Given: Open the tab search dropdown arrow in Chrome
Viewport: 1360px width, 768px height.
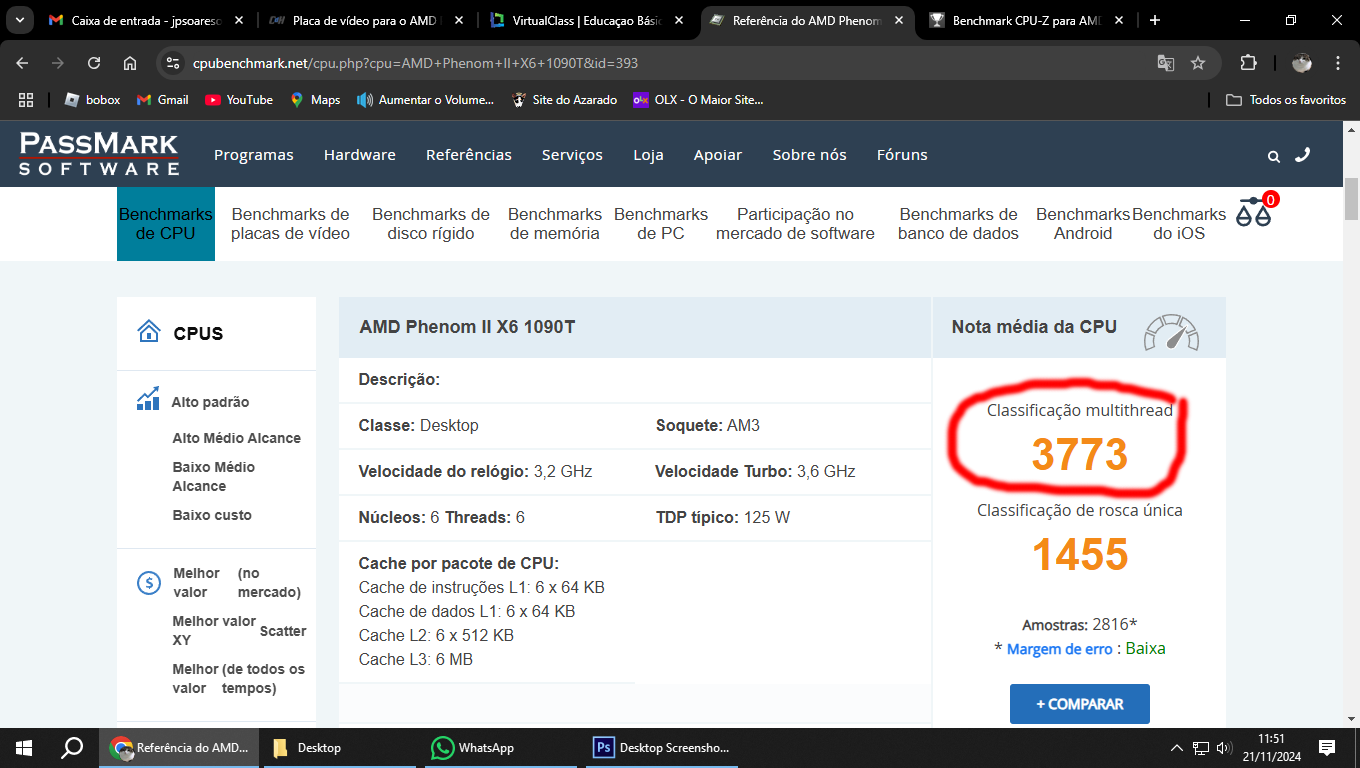Looking at the screenshot, I should [x=19, y=20].
